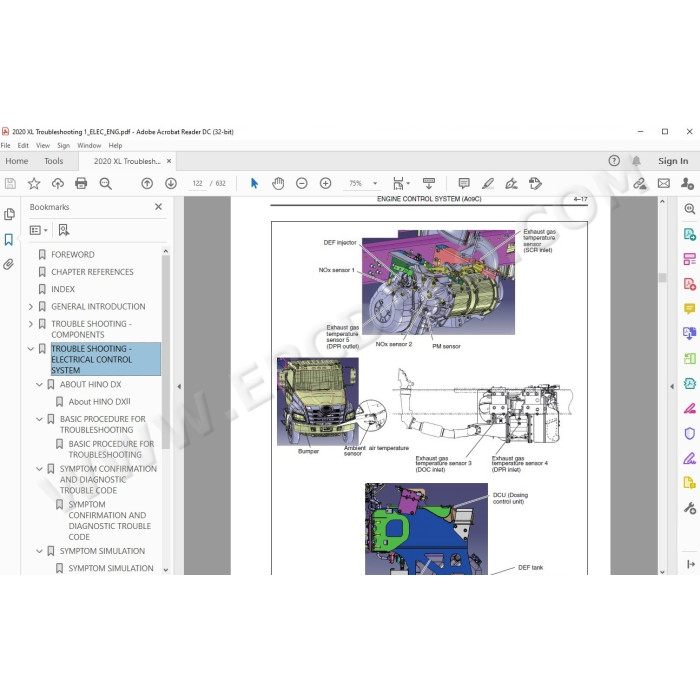The height and width of the screenshot is (700, 700).
Task: Open the notifications bell
Action: pos(637,161)
